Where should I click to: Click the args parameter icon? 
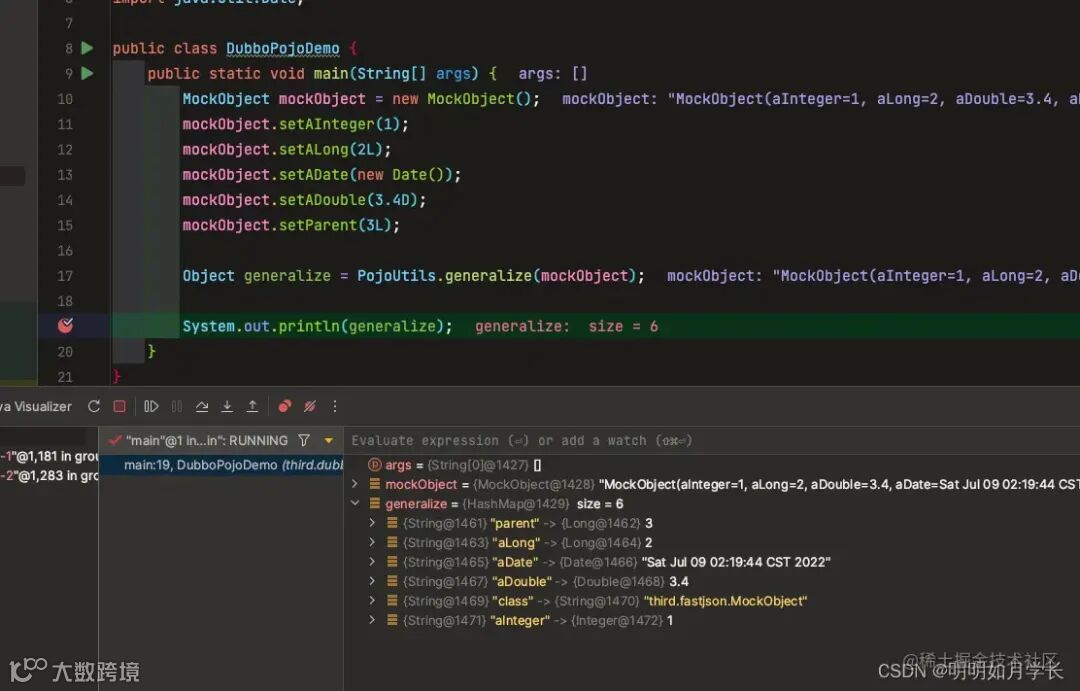[375, 465]
